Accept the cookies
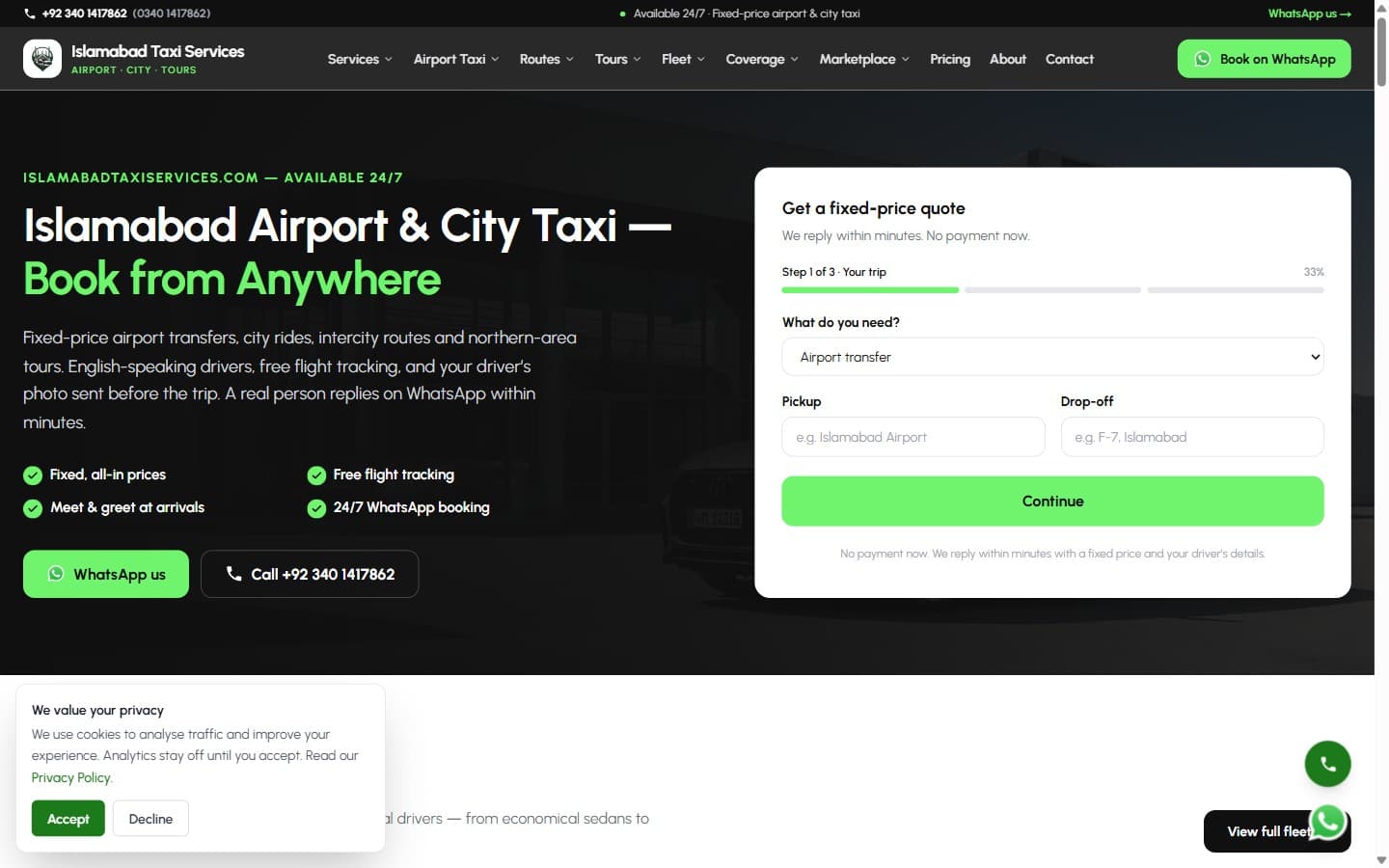The image size is (1389, 868). [68, 819]
